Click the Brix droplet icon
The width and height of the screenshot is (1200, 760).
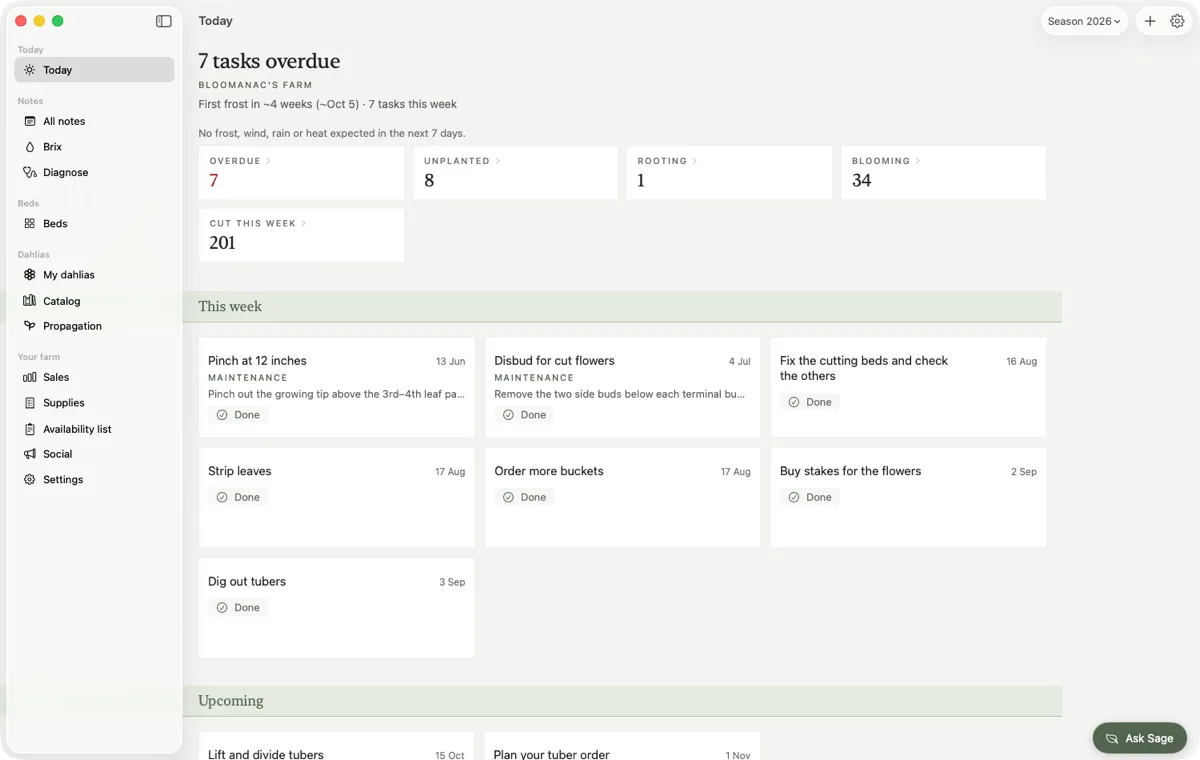[30, 147]
